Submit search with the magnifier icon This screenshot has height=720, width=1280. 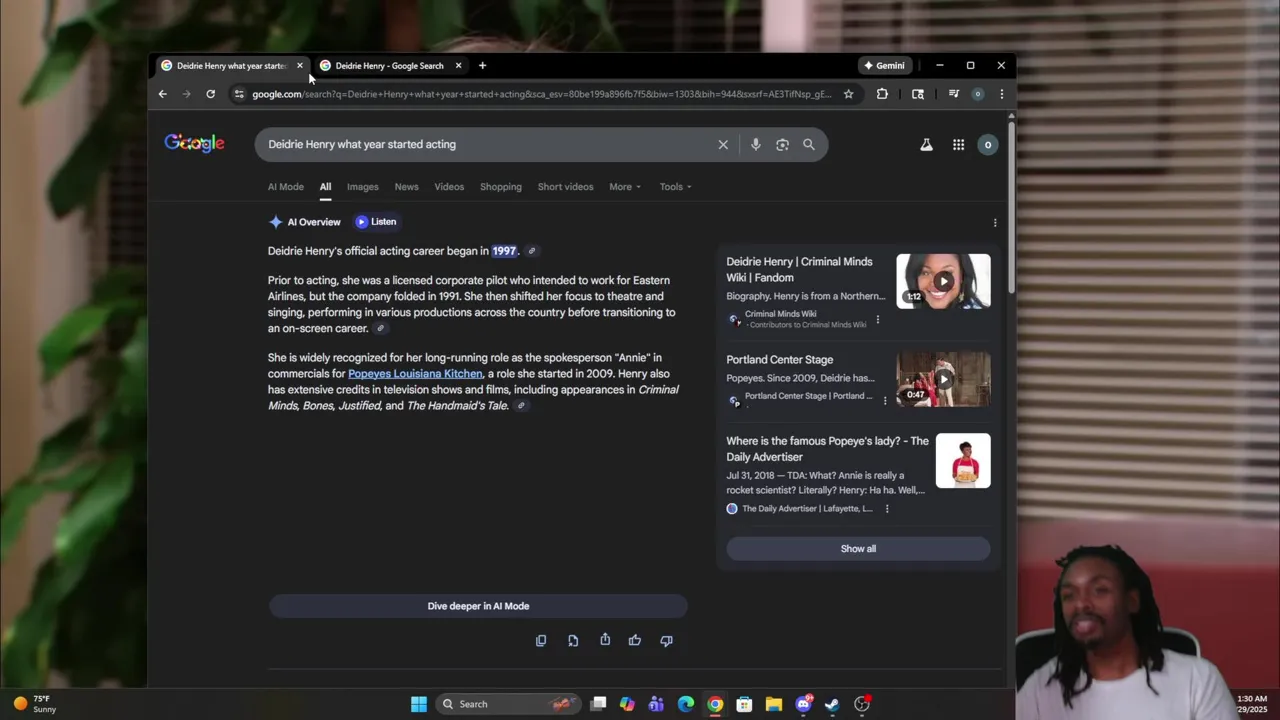(809, 145)
